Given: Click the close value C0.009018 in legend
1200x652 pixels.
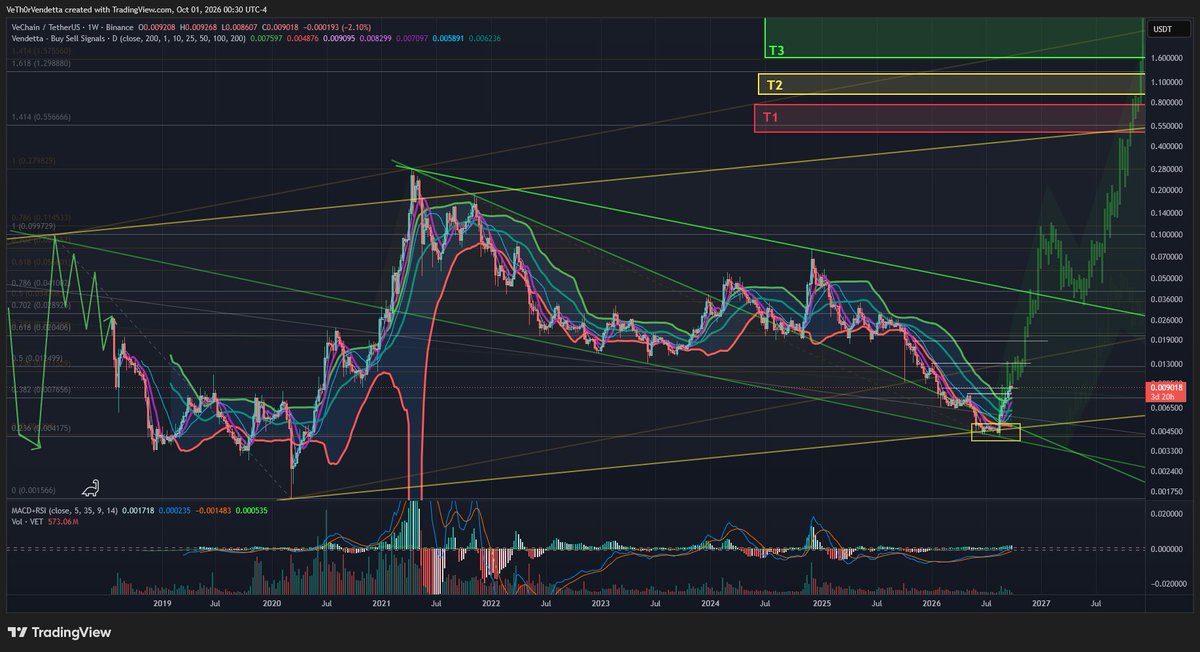Looking at the screenshot, I should tap(279, 29).
